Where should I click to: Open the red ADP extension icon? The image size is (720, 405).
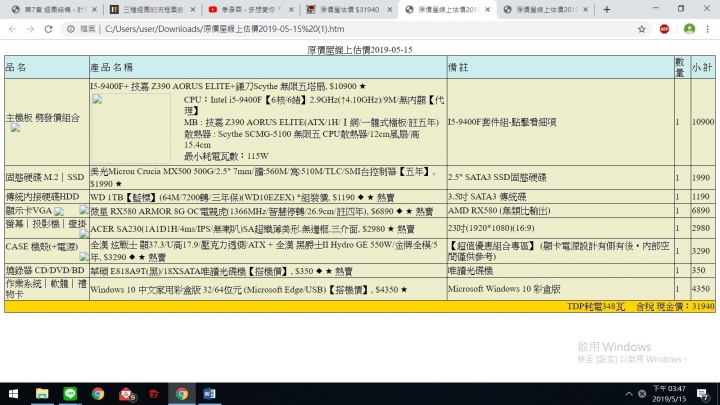[664, 29]
